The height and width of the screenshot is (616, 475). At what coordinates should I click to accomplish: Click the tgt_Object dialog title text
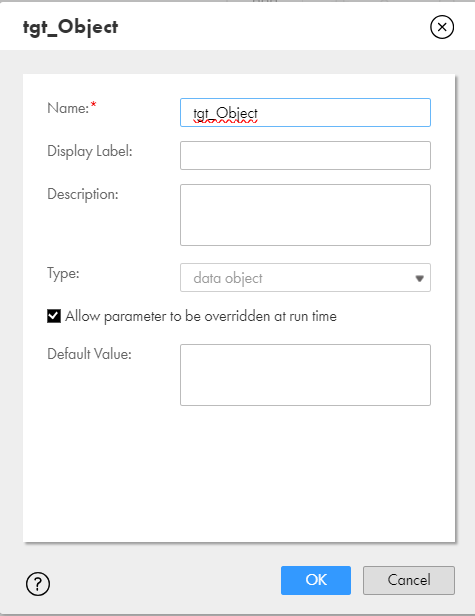click(x=70, y=28)
